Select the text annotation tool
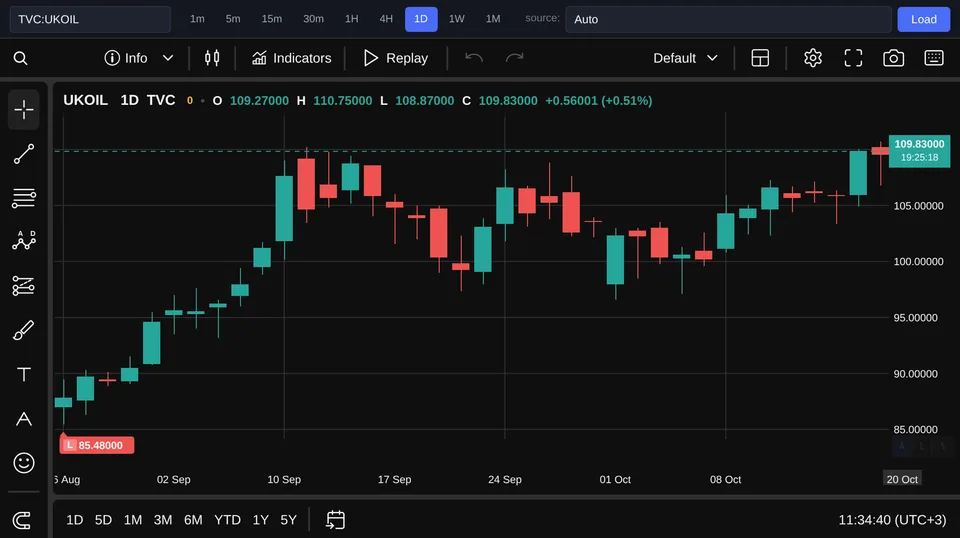960x538 pixels. coord(24,375)
